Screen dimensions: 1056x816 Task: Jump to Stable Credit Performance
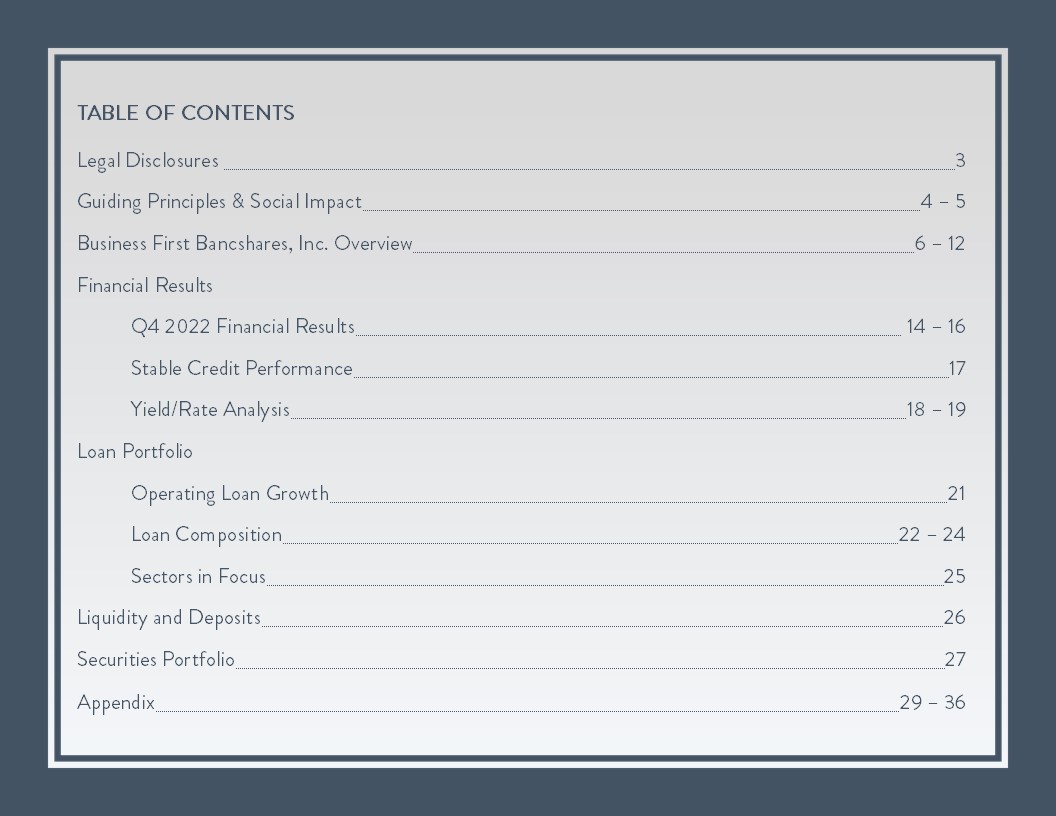coord(241,368)
